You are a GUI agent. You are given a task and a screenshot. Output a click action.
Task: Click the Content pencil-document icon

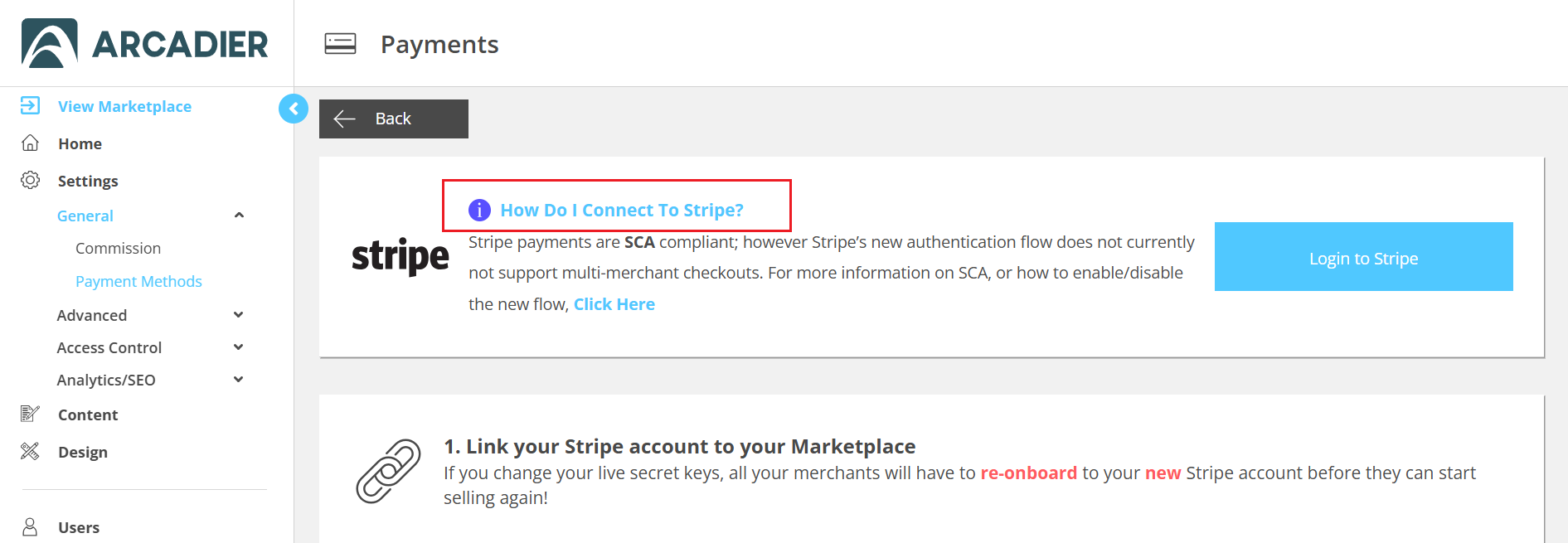[x=30, y=414]
